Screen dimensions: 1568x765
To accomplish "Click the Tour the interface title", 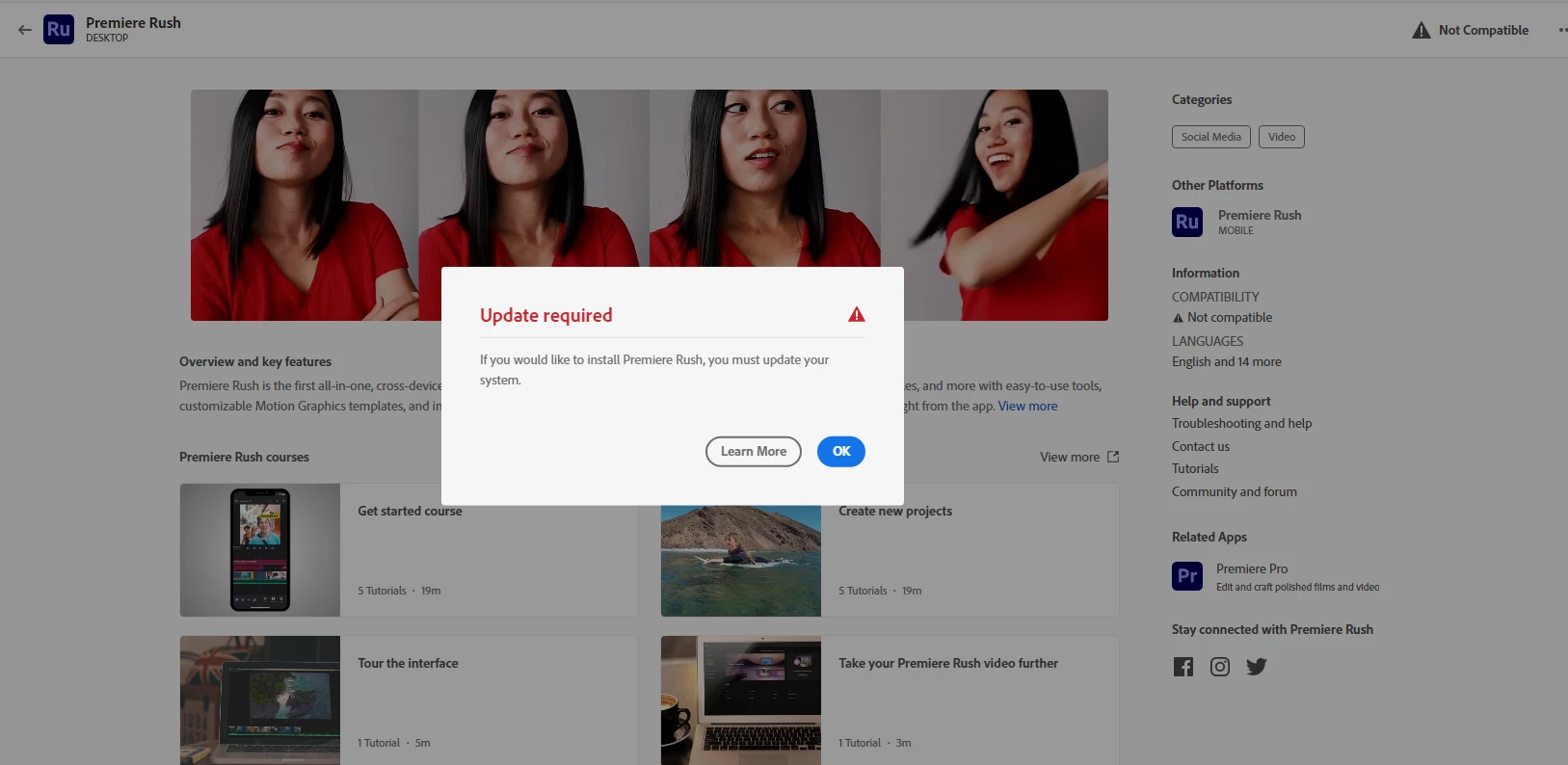I will tap(408, 664).
